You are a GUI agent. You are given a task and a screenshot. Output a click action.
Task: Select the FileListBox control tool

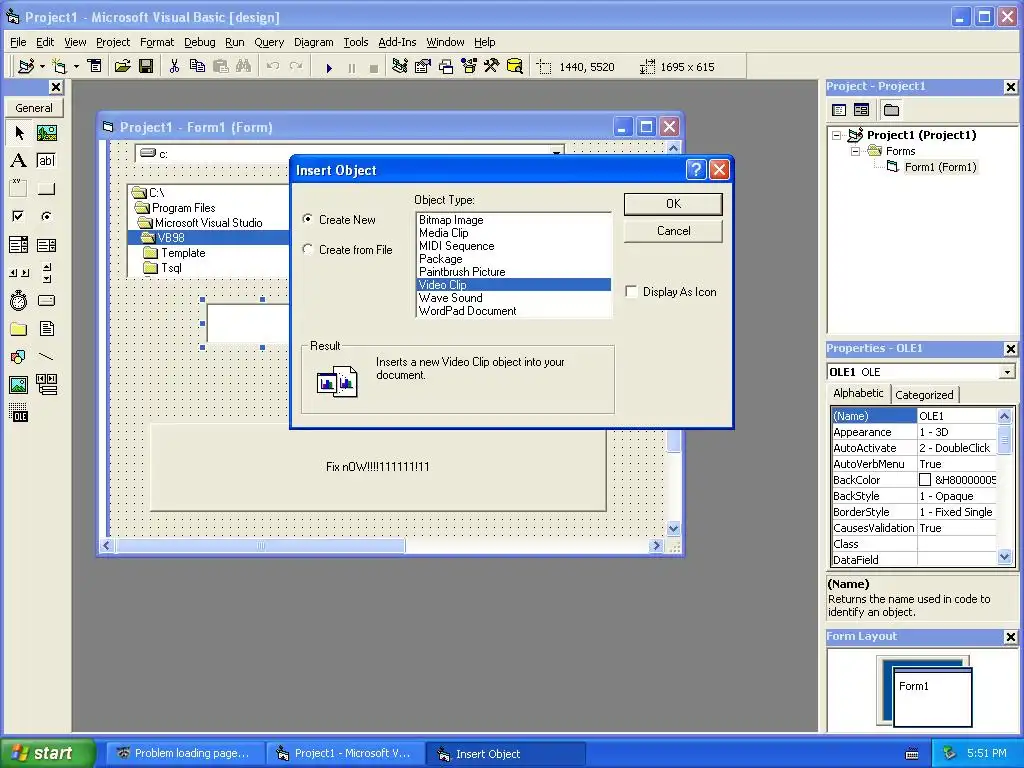(46, 328)
